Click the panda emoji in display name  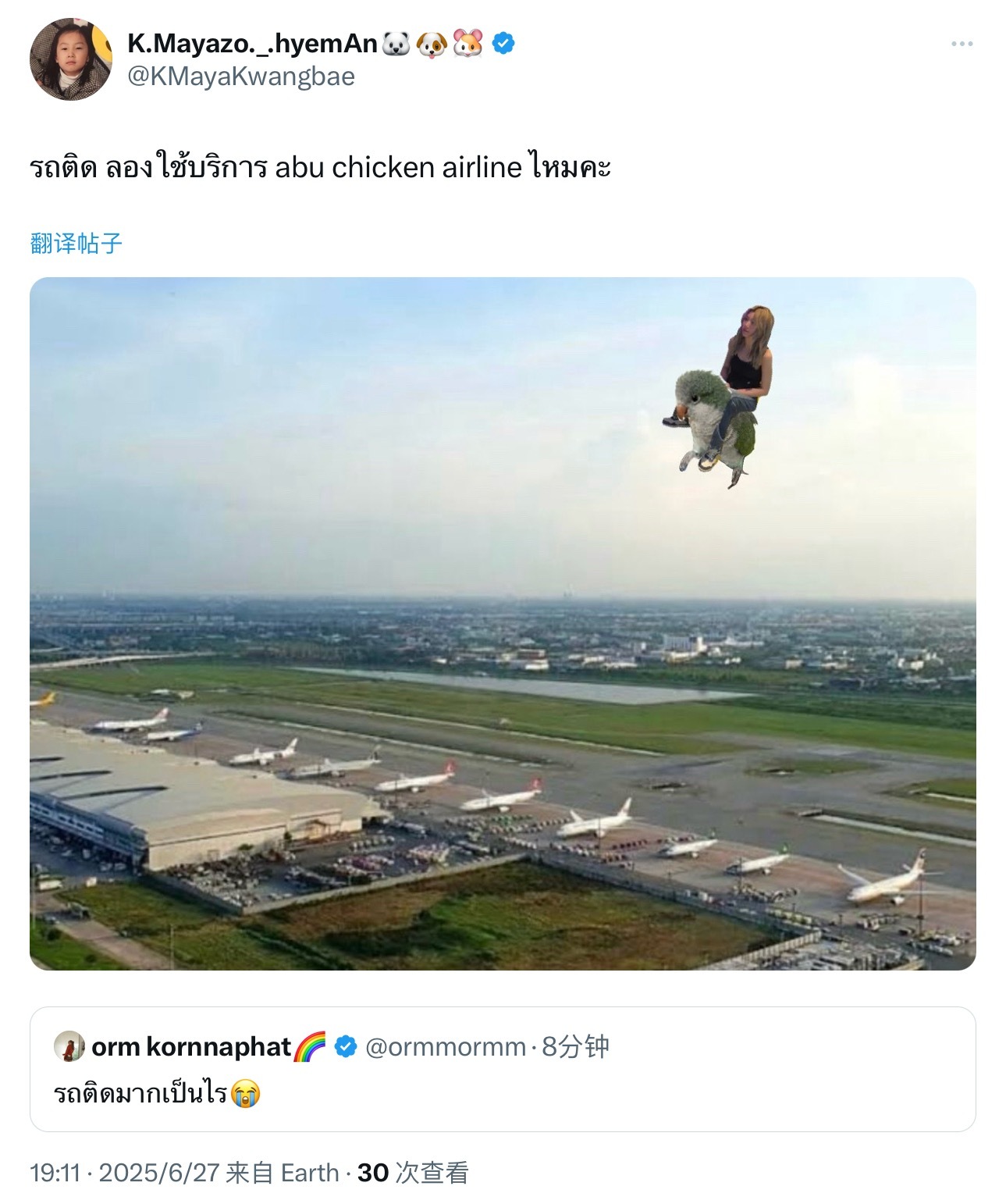pos(396,44)
